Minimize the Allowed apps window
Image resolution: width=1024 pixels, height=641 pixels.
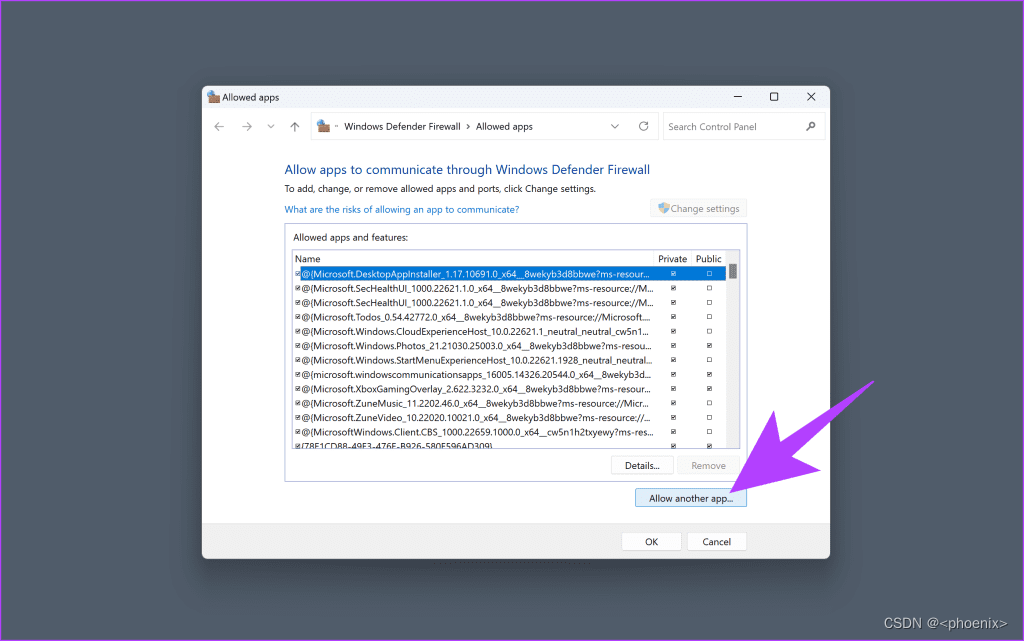[738, 97]
